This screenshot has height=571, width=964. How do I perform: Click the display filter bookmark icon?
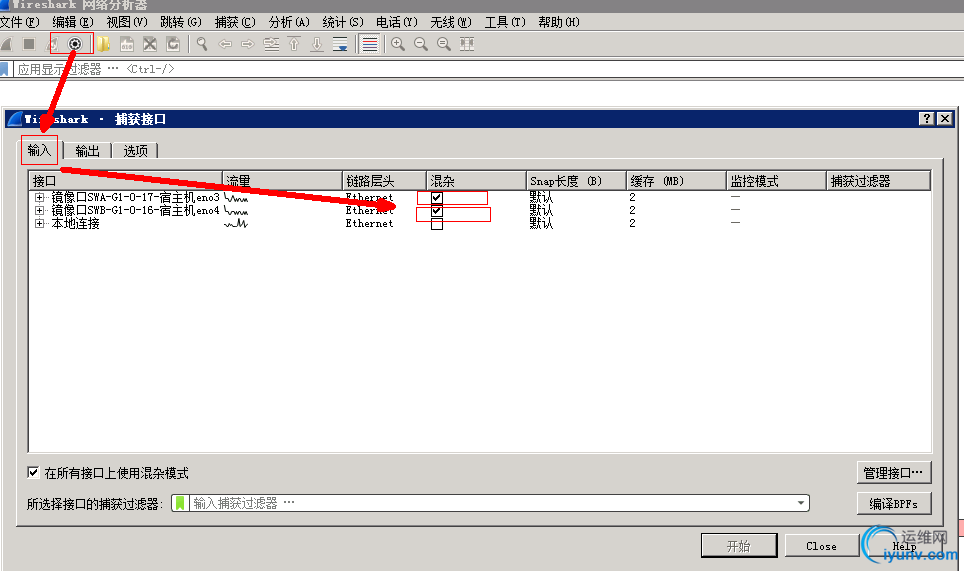click(4, 69)
